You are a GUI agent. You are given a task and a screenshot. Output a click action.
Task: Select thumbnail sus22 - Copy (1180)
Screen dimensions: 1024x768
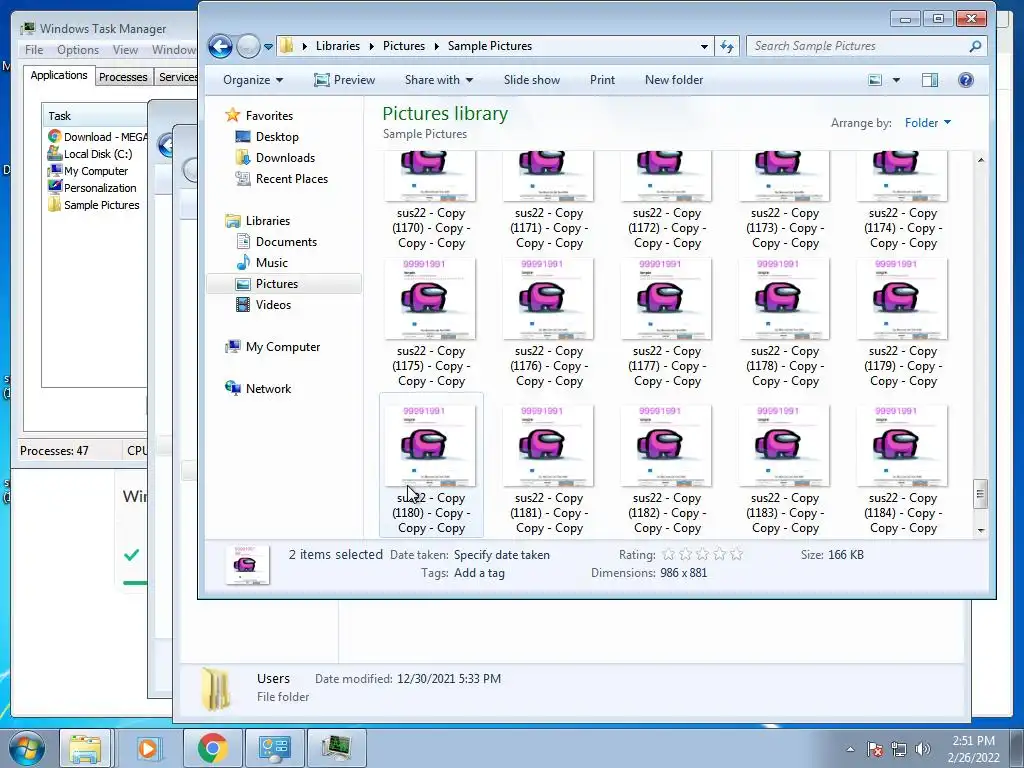click(x=430, y=445)
